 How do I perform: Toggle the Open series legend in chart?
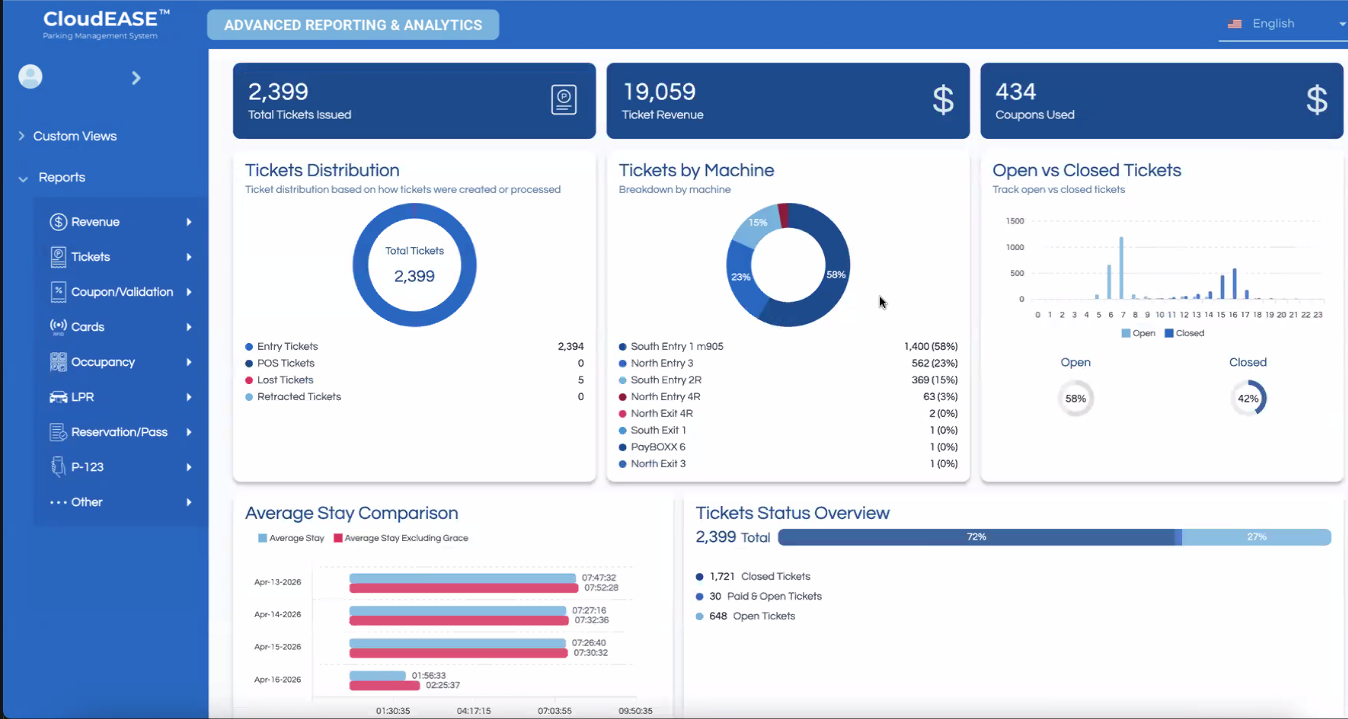1137,333
